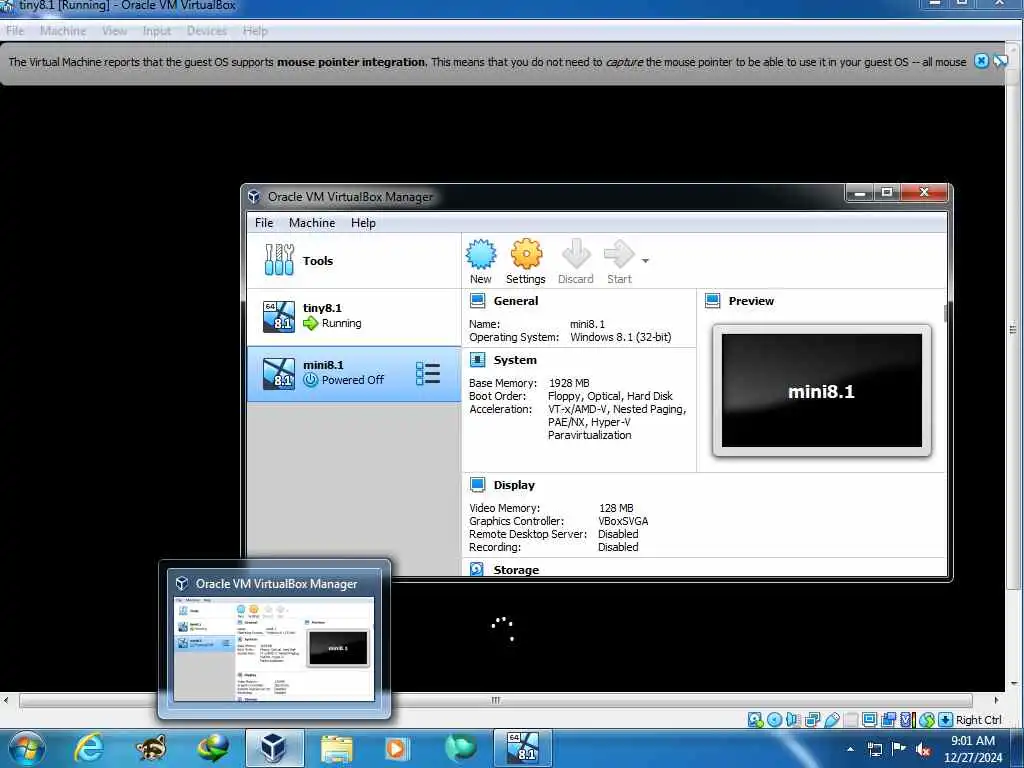This screenshot has height=768, width=1024.
Task: Click the host key arrow icon near Right Ctrl
Action: click(x=946, y=720)
